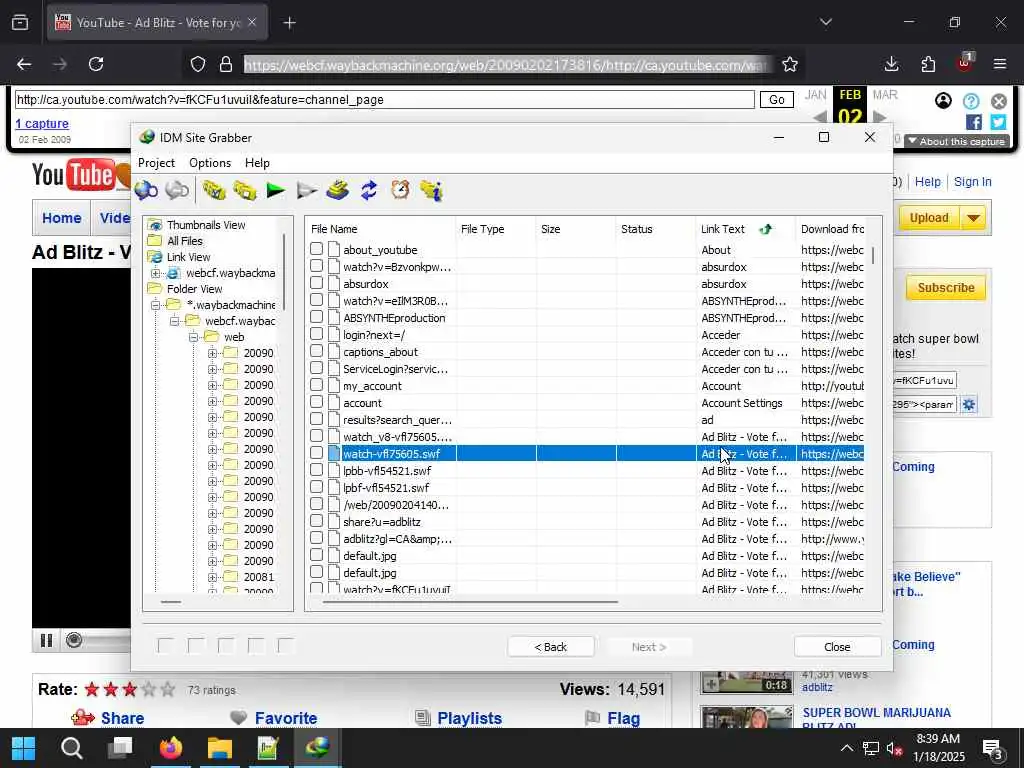Click the yellow uncheck-all files icon
This screenshot has width=1024, height=768.
(244, 191)
